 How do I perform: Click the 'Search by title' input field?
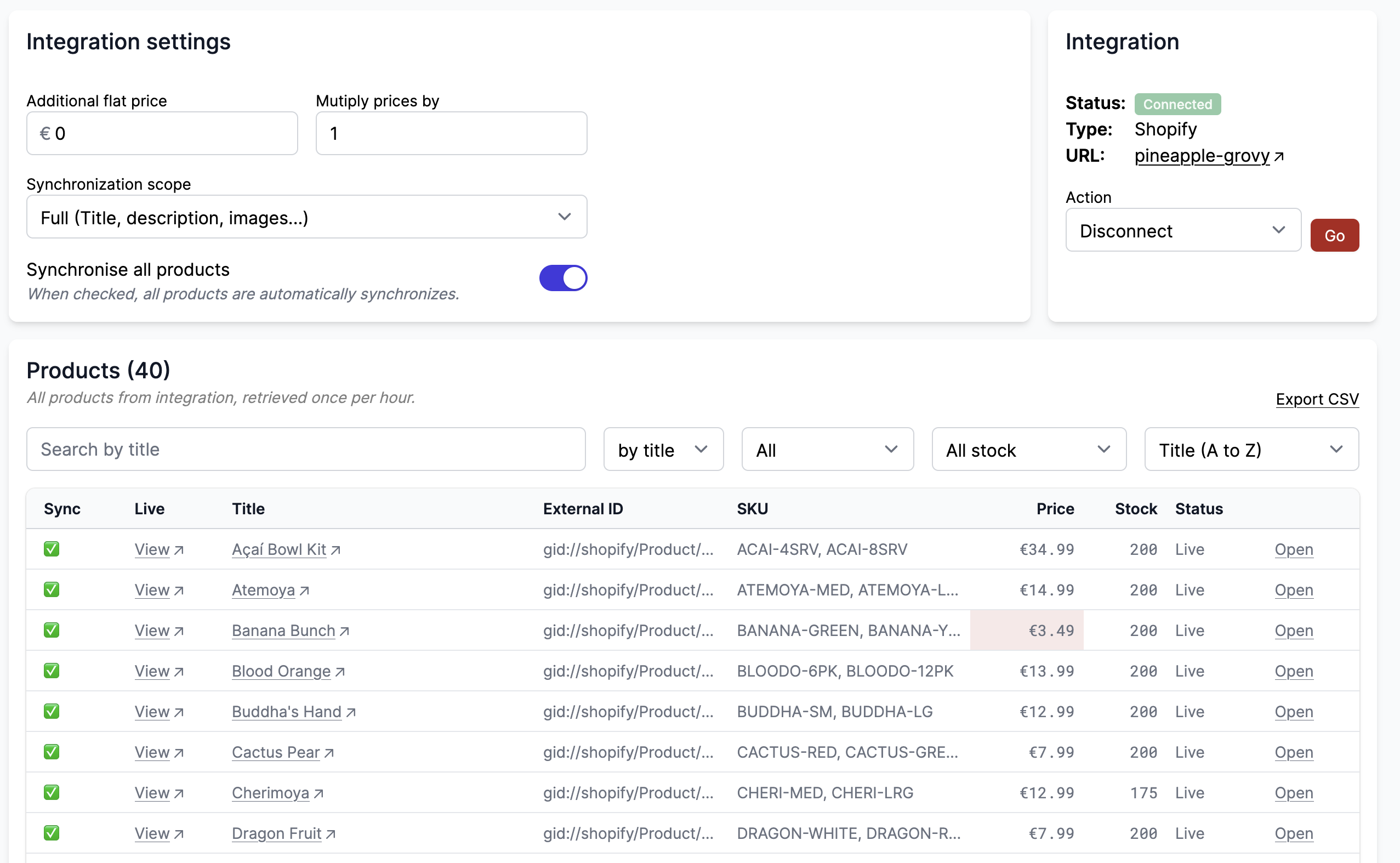click(x=306, y=449)
